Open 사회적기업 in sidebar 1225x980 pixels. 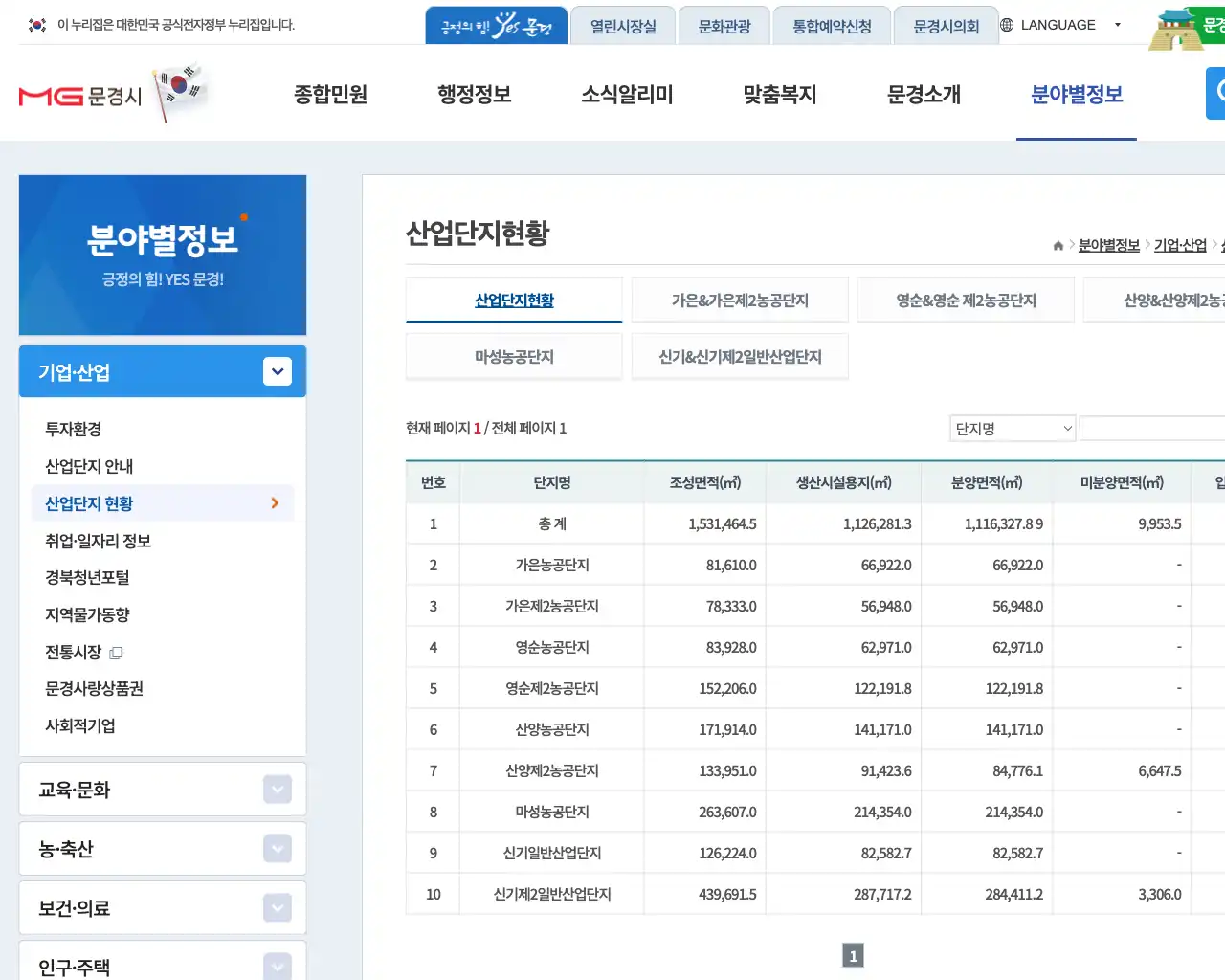click(x=80, y=725)
